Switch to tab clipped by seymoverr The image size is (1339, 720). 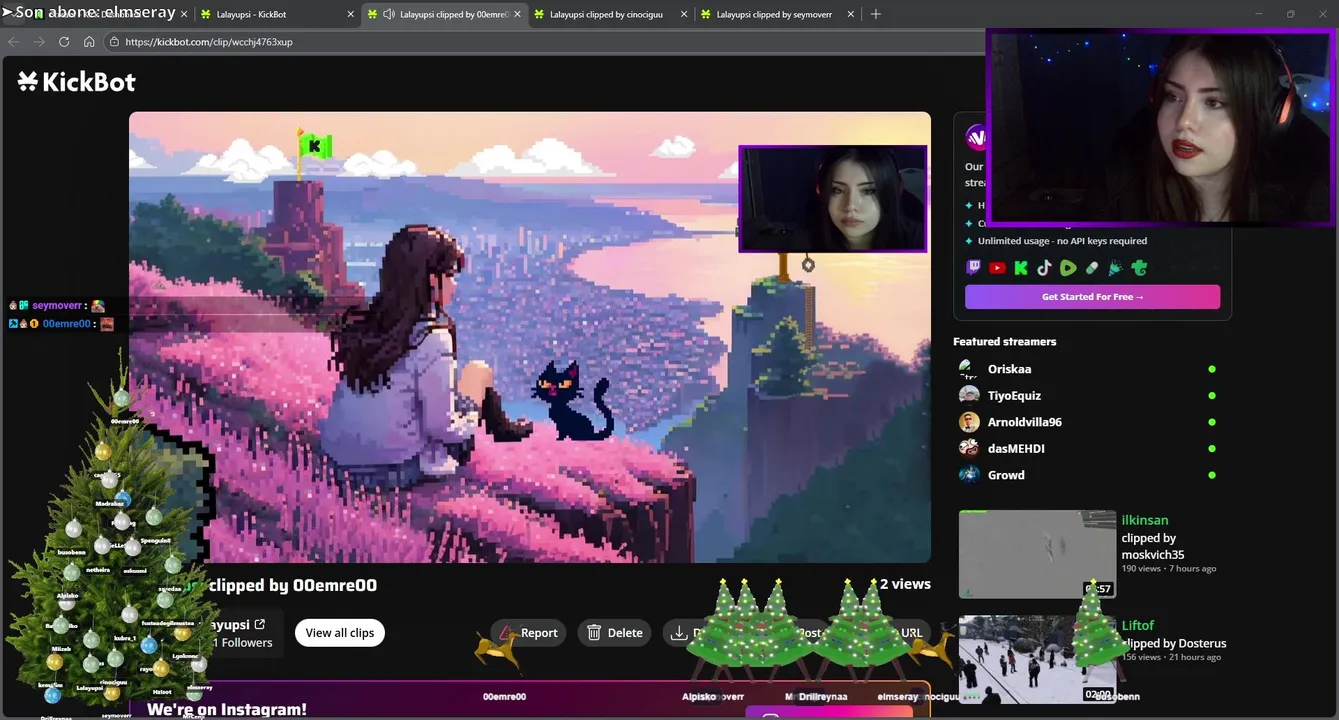[x=777, y=14]
